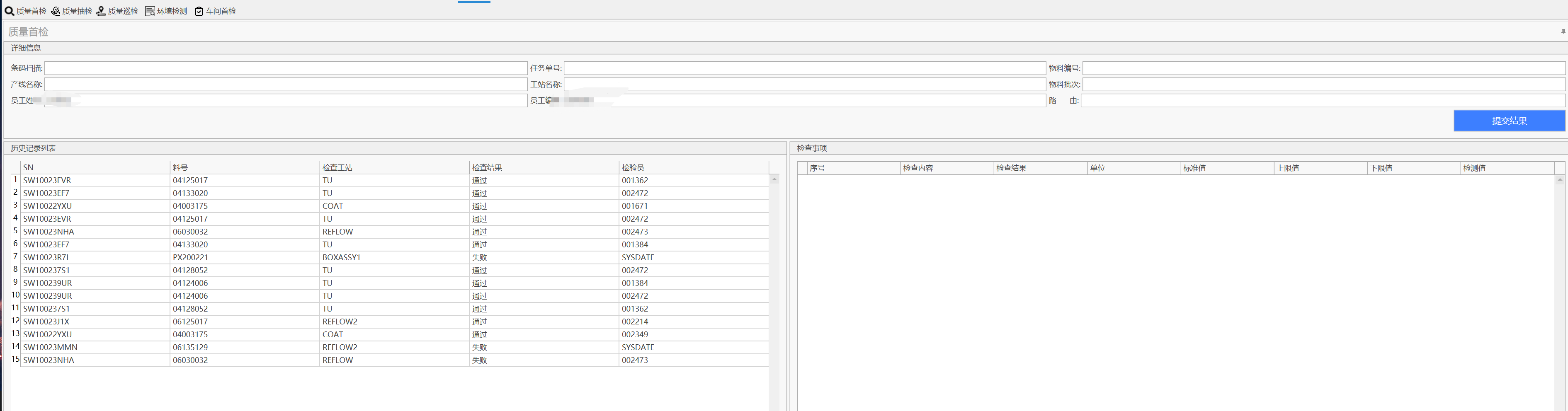Click the 料号 column header

tap(245, 167)
